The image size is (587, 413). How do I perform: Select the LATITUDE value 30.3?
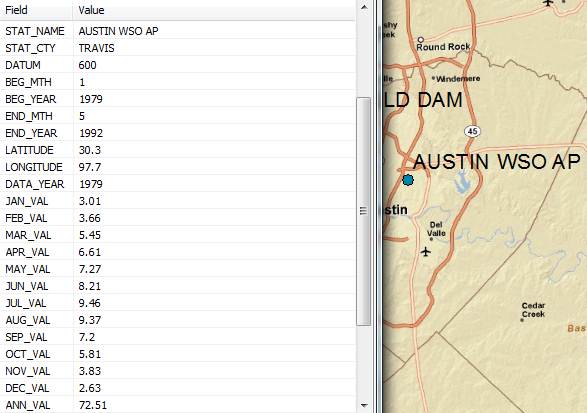click(x=90, y=150)
